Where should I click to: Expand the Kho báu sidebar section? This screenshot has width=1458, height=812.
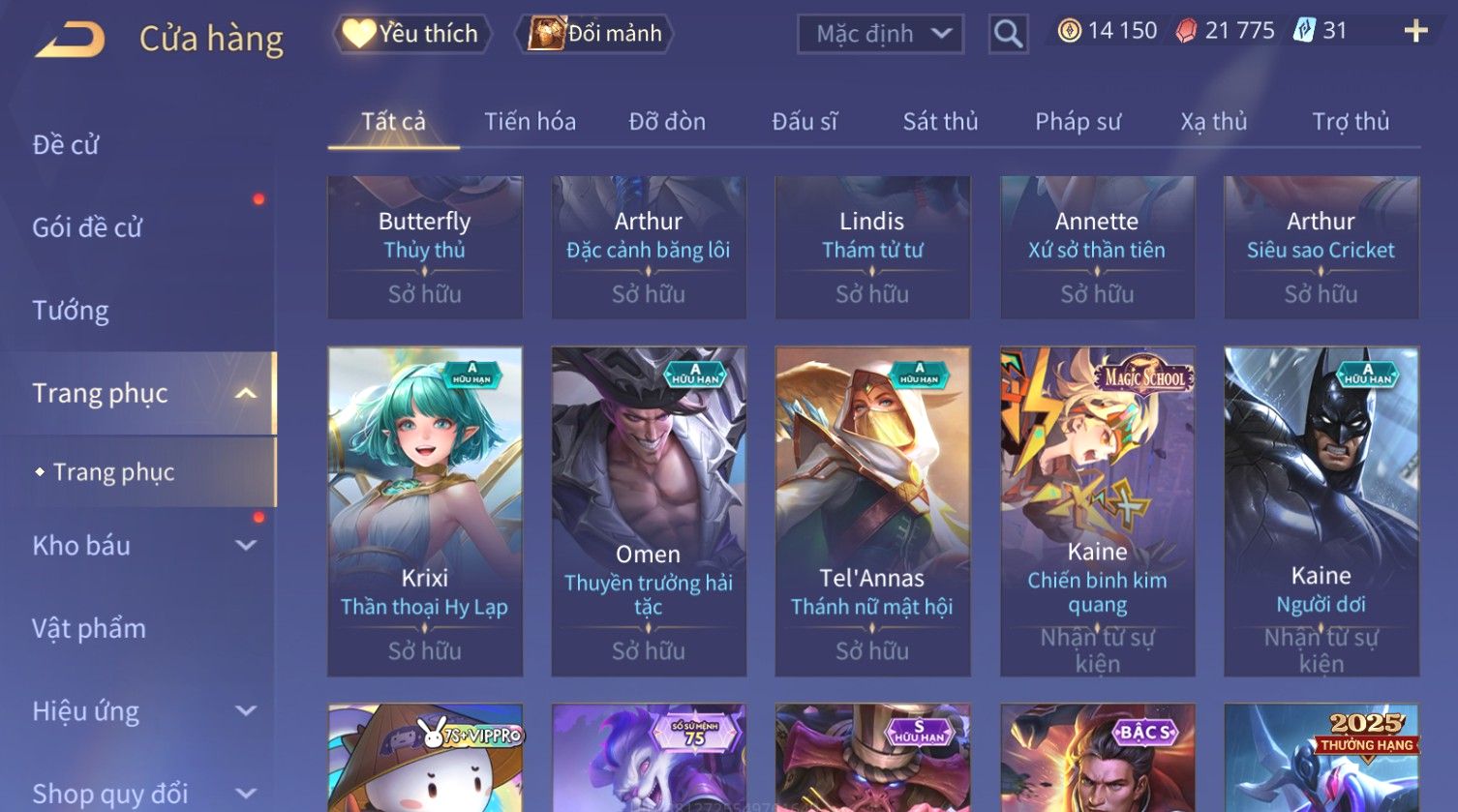click(x=246, y=545)
